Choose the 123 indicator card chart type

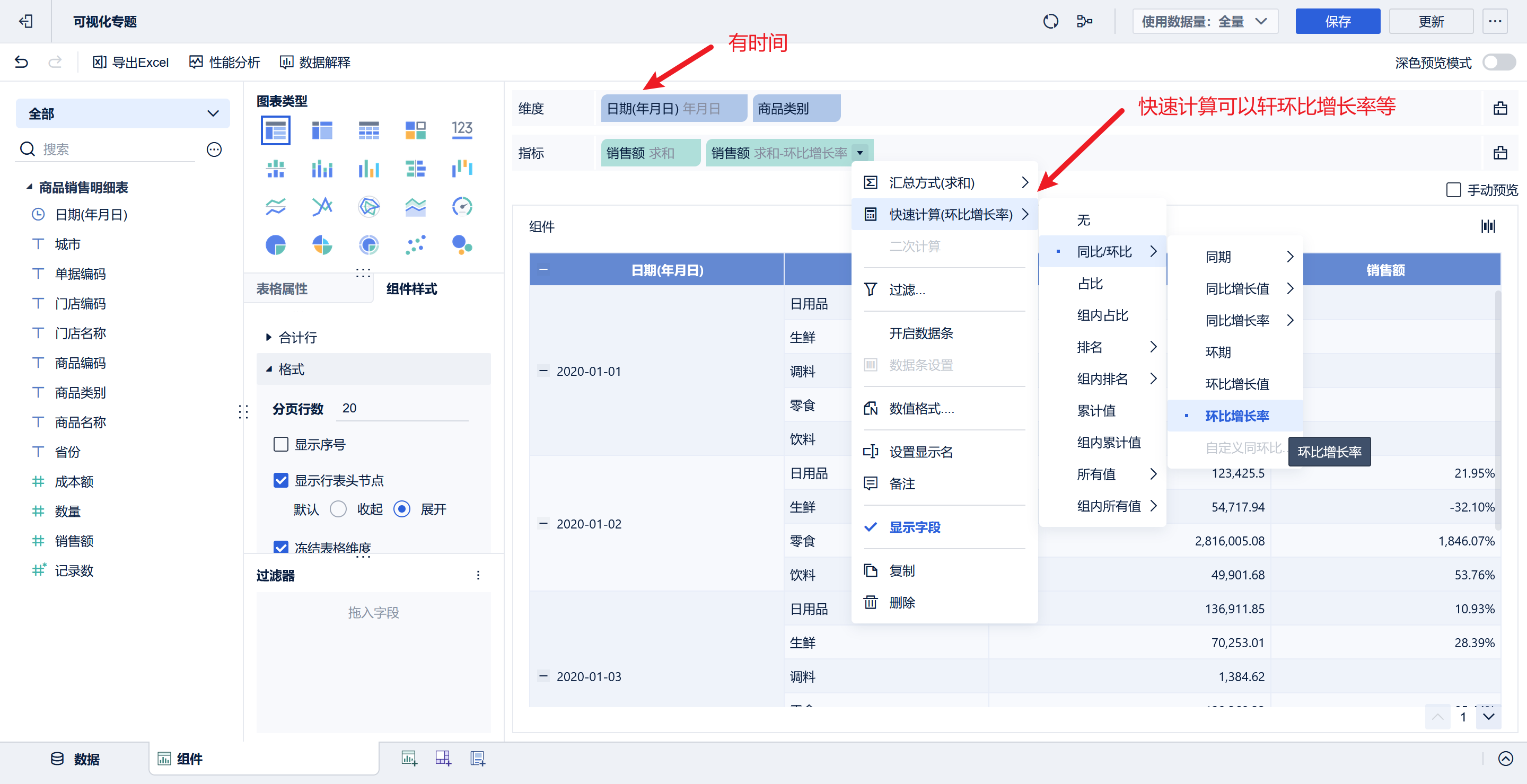click(462, 130)
